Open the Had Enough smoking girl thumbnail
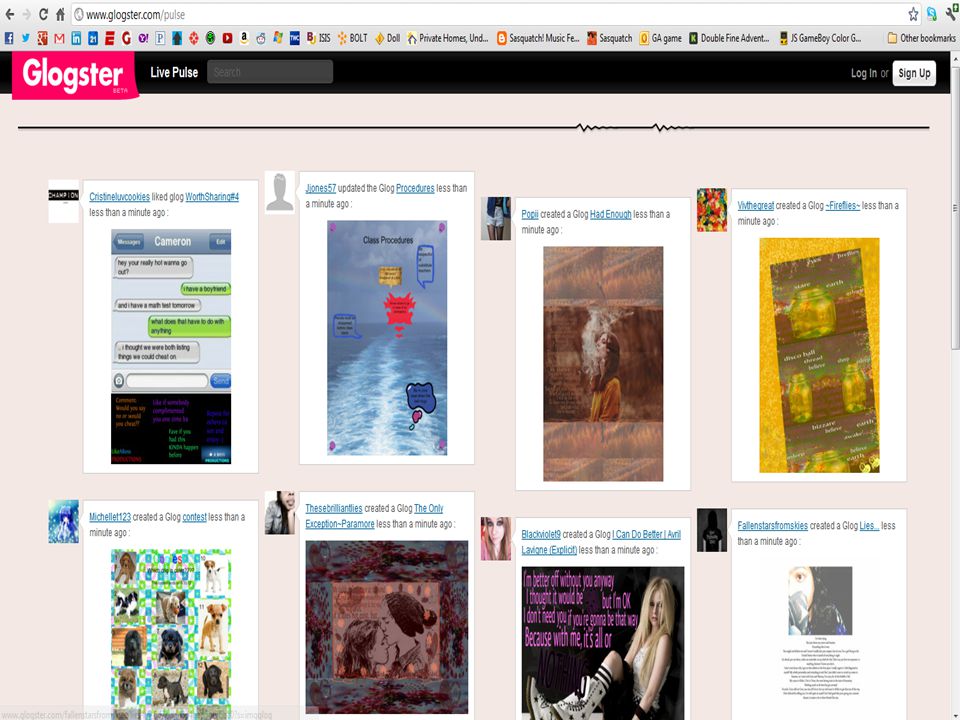Image resolution: width=960 pixels, height=720 pixels. 603,364
